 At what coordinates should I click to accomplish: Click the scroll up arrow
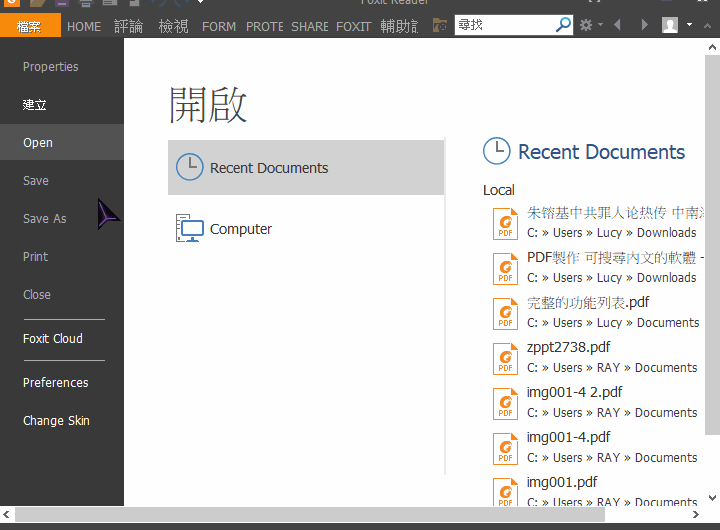click(712, 47)
